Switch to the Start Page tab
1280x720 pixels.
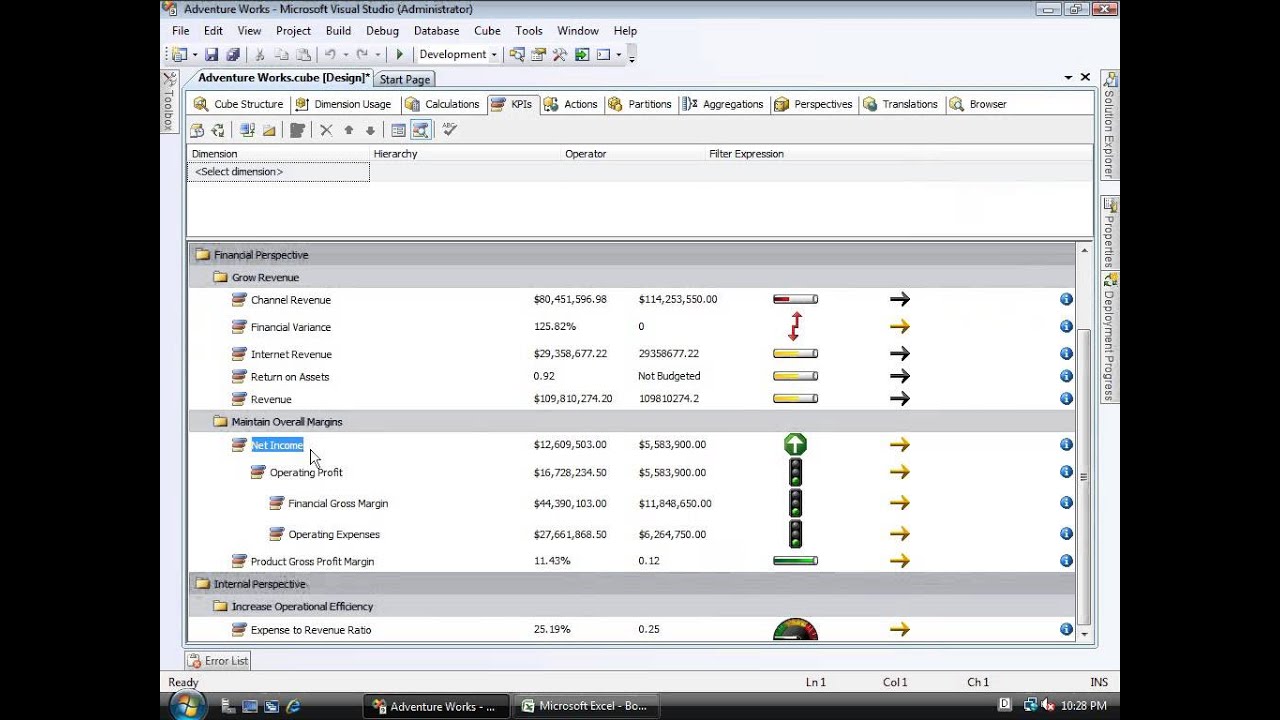coord(405,79)
